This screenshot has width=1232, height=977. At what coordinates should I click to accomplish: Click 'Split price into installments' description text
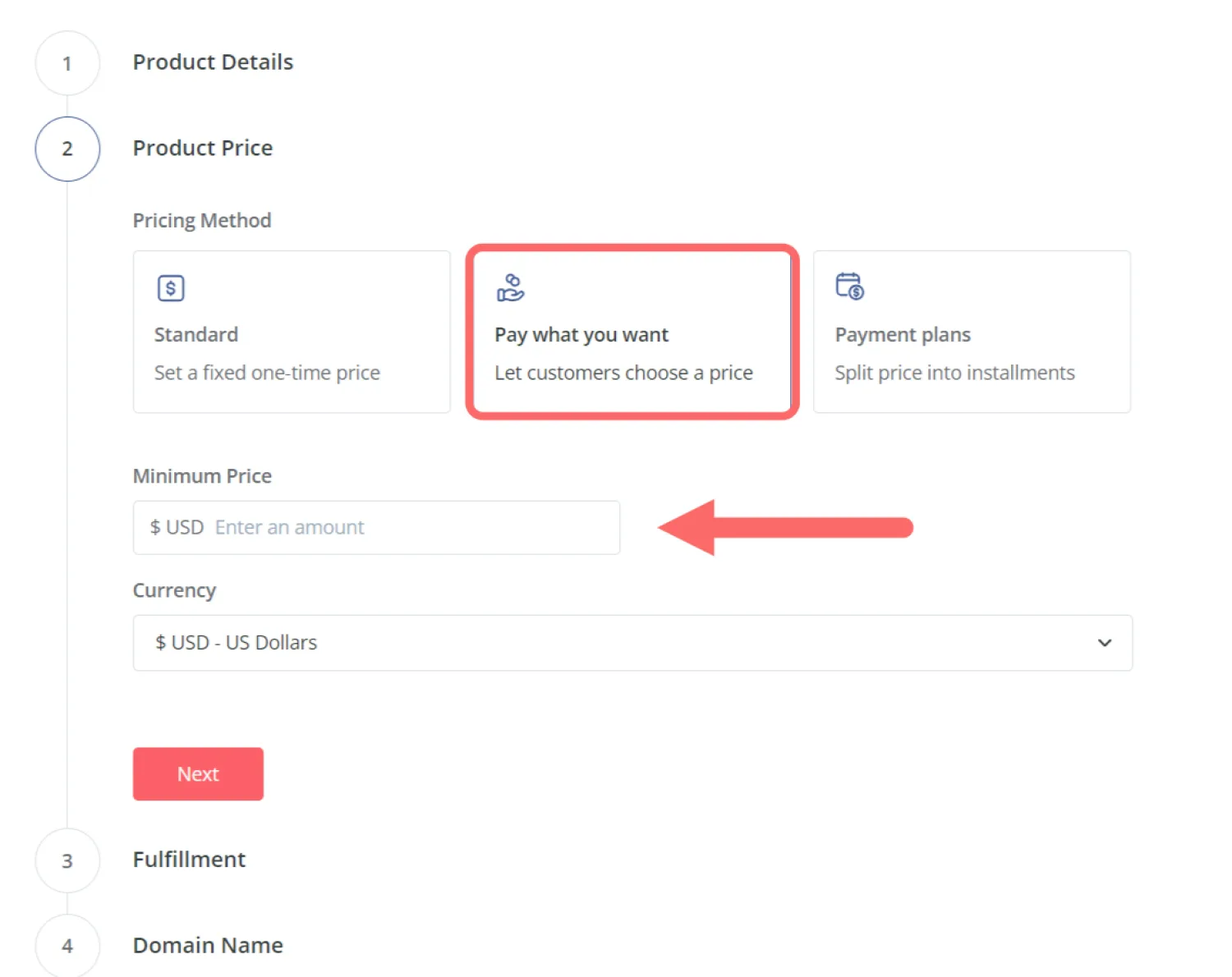(x=954, y=373)
